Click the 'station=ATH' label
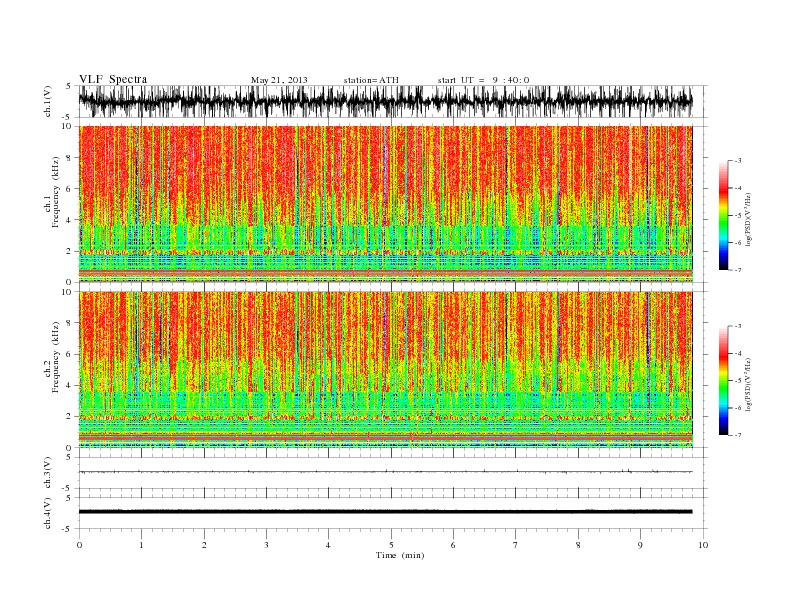This screenshot has height=612, width=792. pyautogui.click(x=371, y=80)
